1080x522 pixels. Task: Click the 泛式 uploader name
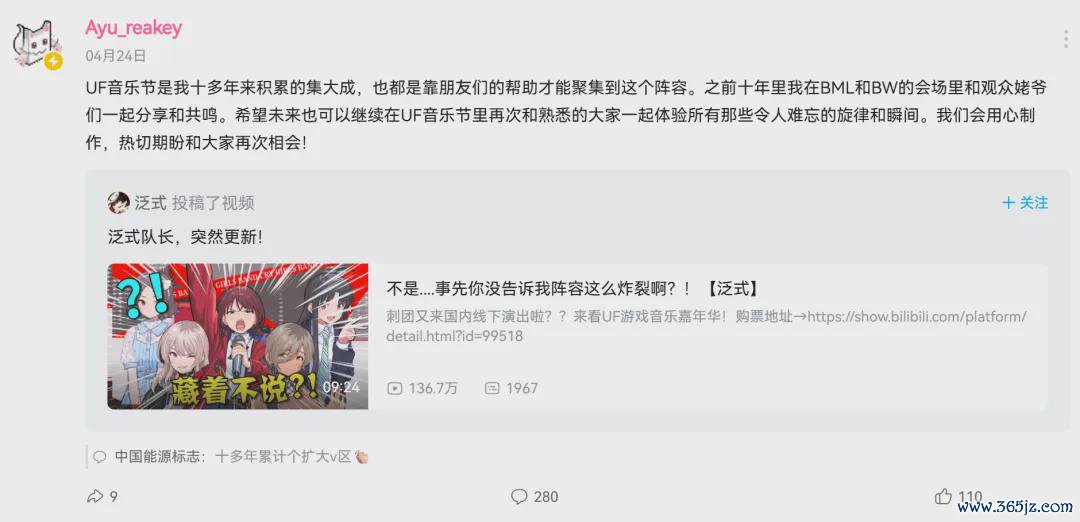click(x=151, y=202)
